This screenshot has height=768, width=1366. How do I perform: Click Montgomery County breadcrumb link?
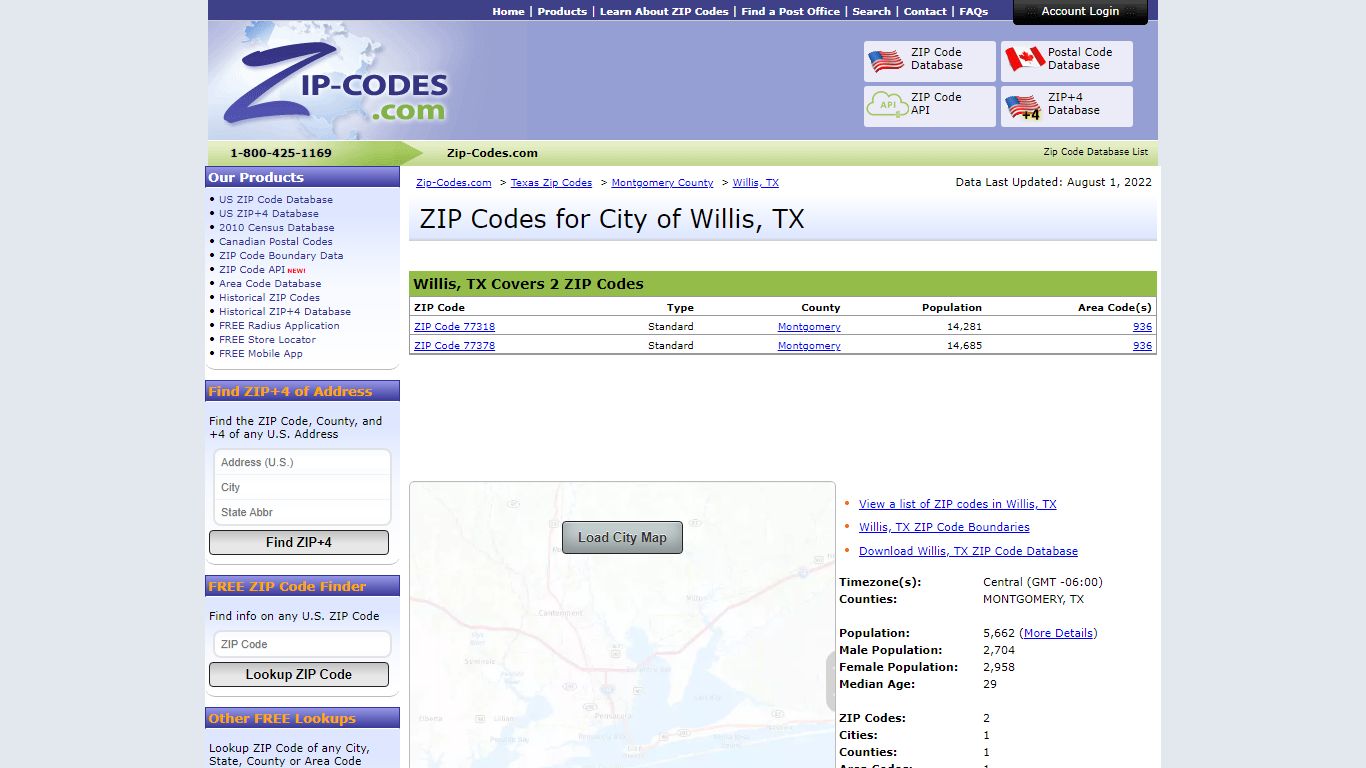click(x=662, y=183)
